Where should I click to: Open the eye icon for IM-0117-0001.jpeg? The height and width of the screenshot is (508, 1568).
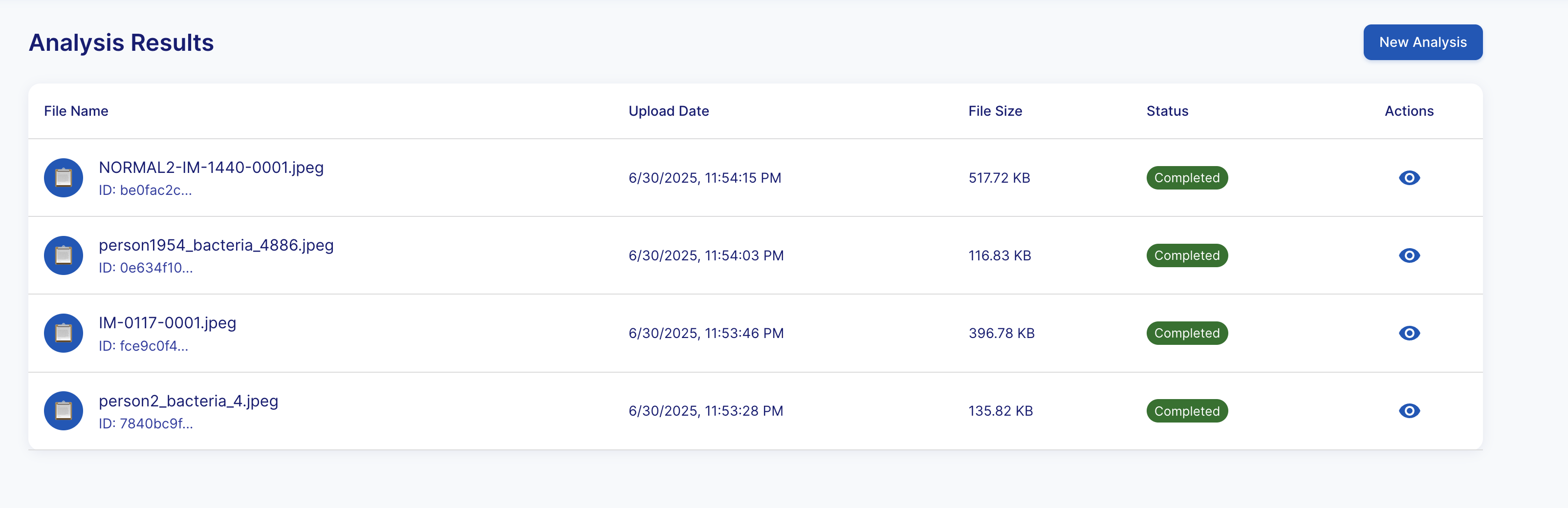(x=1409, y=333)
